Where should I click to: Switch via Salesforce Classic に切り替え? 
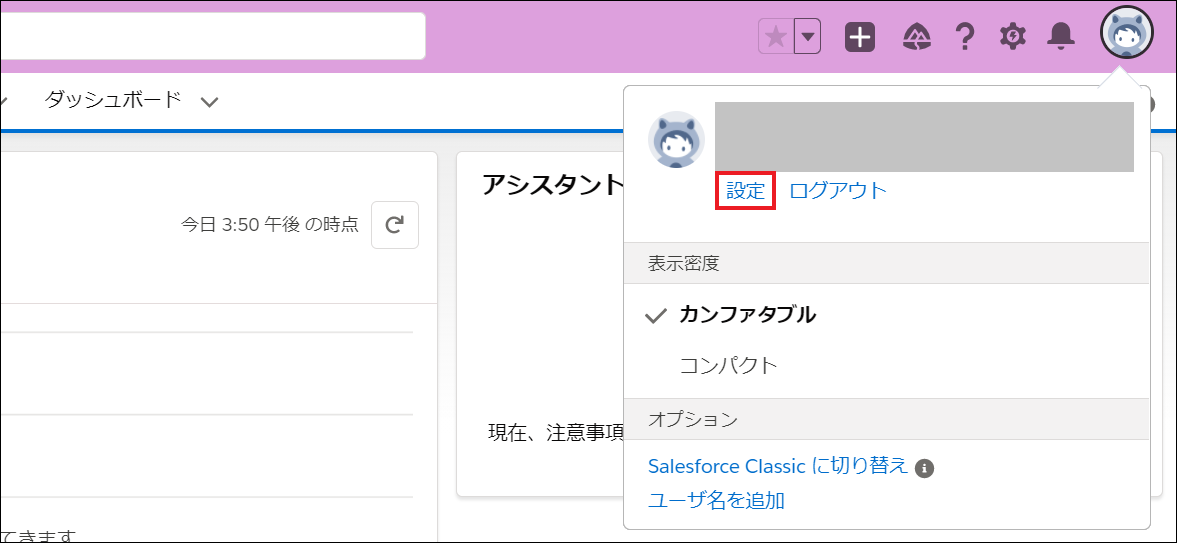coord(778,466)
